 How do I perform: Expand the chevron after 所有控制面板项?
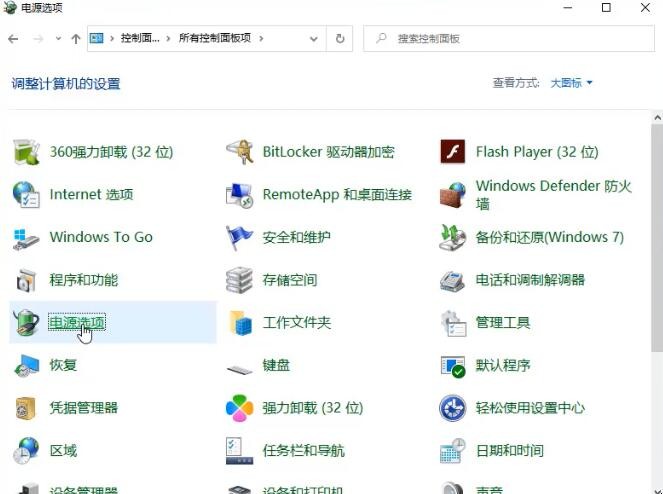(x=261, y=38)
